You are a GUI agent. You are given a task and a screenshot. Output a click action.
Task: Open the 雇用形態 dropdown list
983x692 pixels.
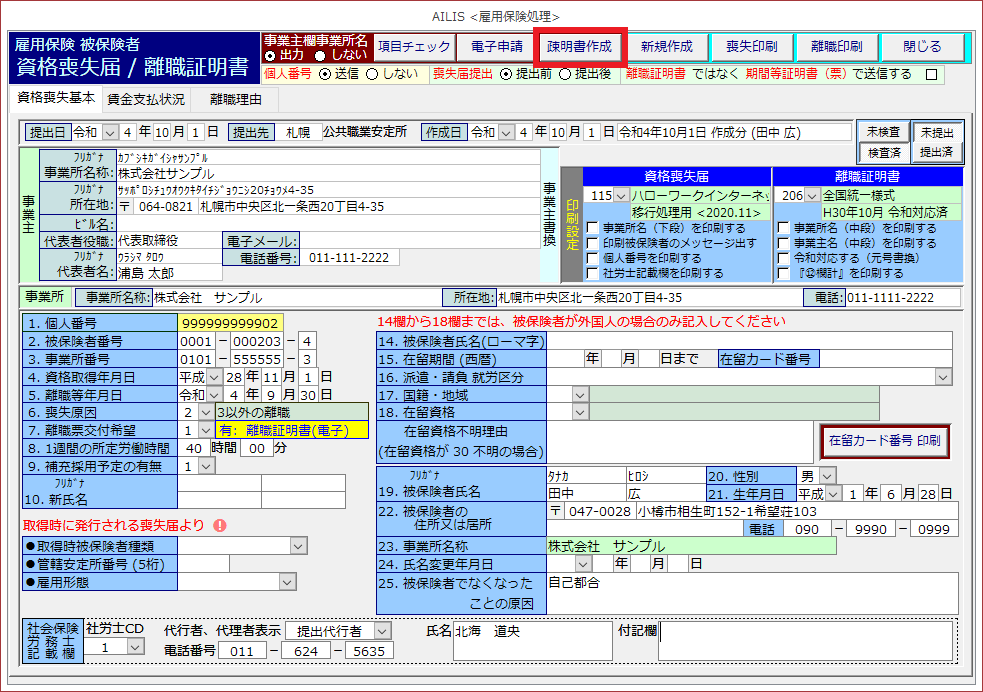[288, 582]
